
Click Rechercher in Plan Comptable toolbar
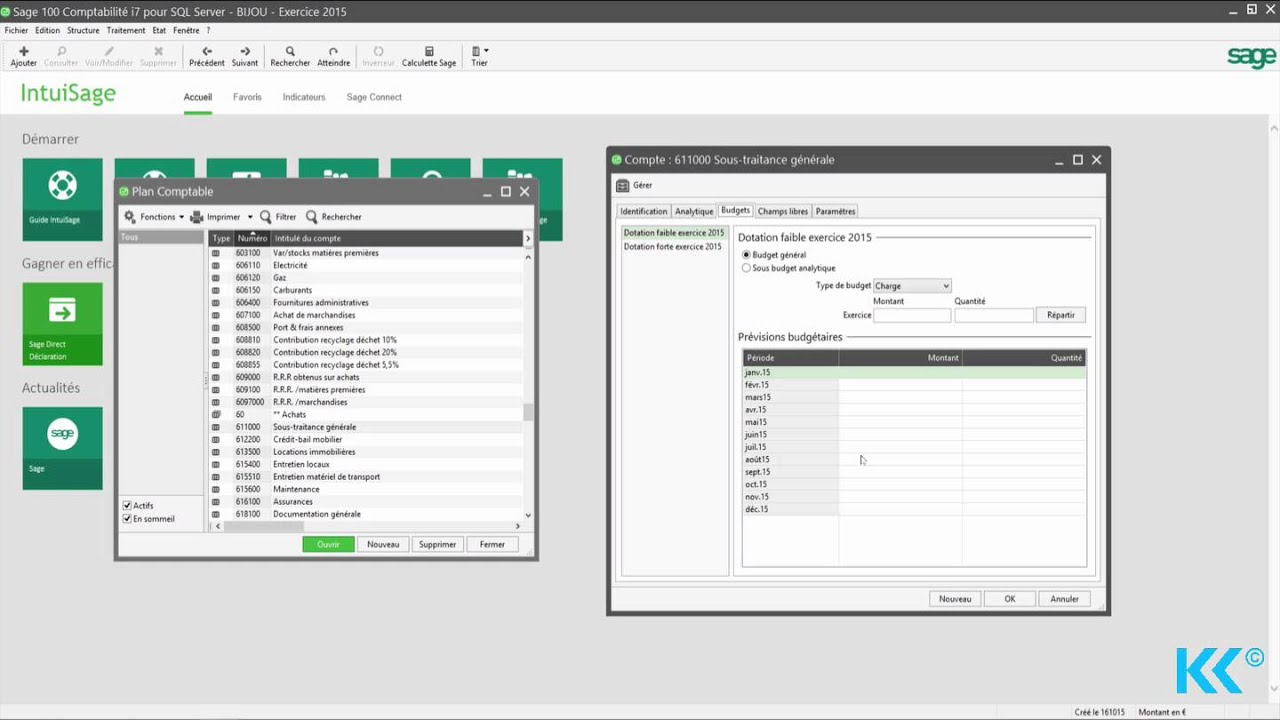[x=334, y=217]
